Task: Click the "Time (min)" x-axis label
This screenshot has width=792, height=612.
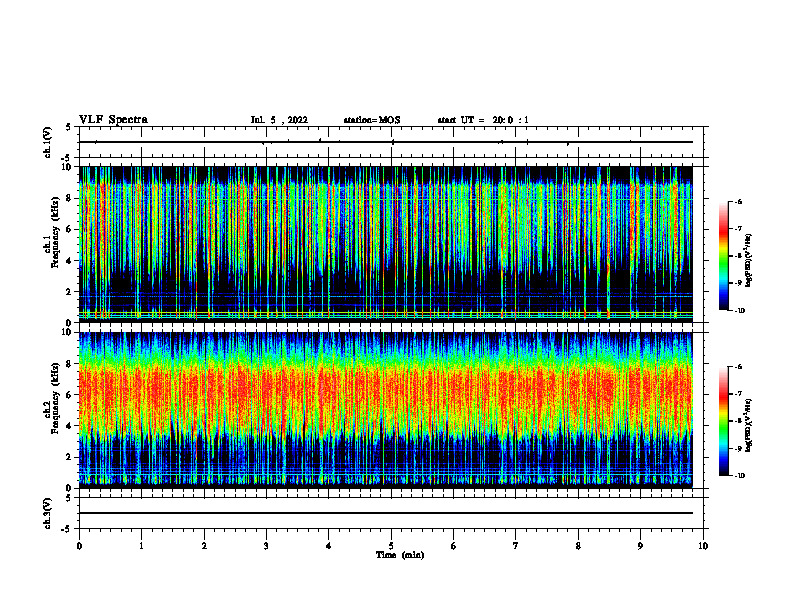Action: (400, 555)
